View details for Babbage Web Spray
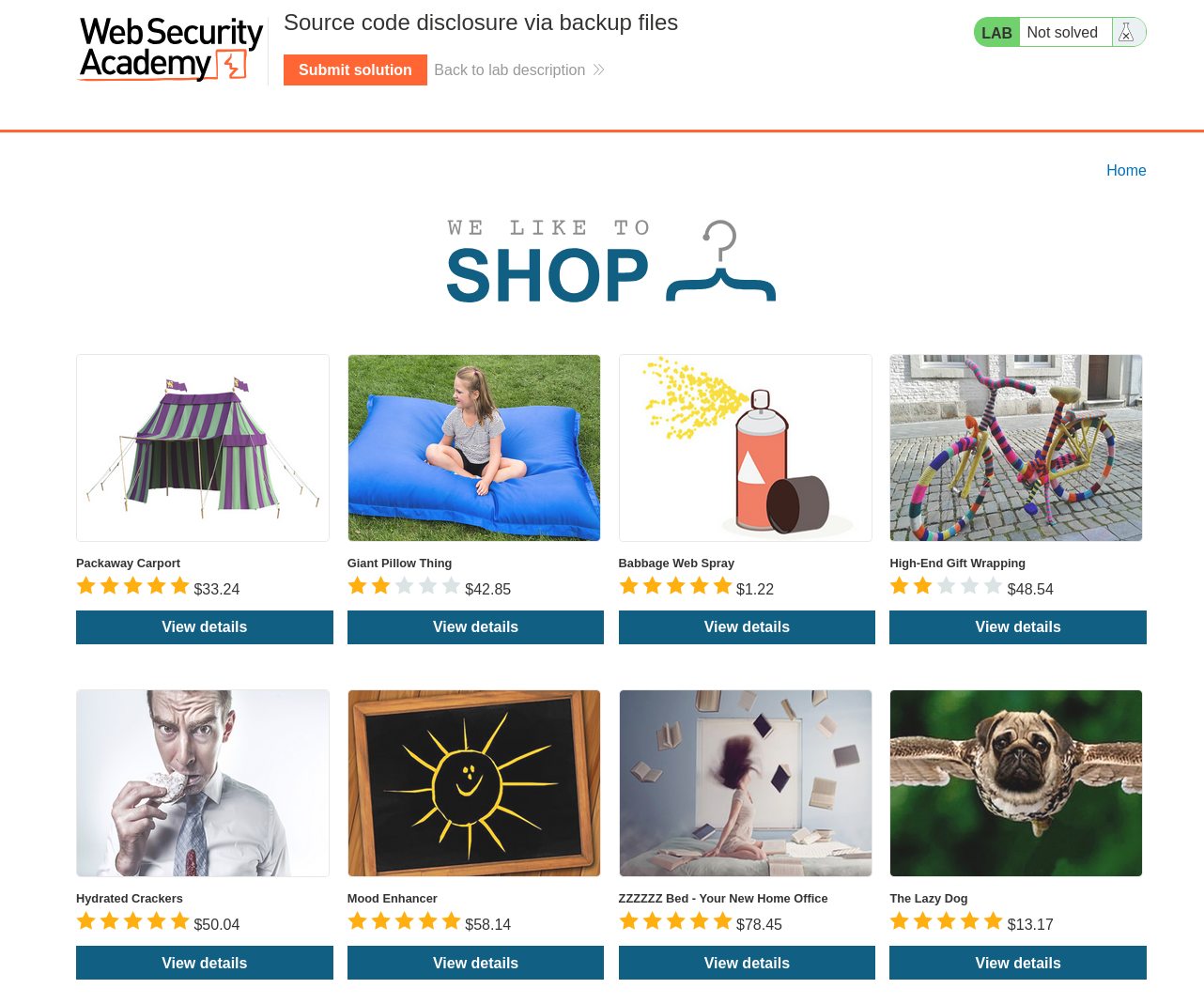Image resolution: width=1204 pixels, height=1004 pixels. [747, 627]
